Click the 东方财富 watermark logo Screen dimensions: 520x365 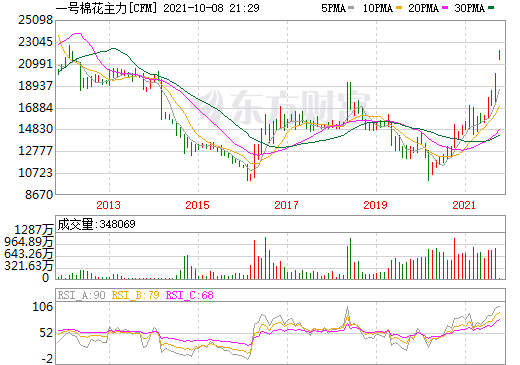283,107
